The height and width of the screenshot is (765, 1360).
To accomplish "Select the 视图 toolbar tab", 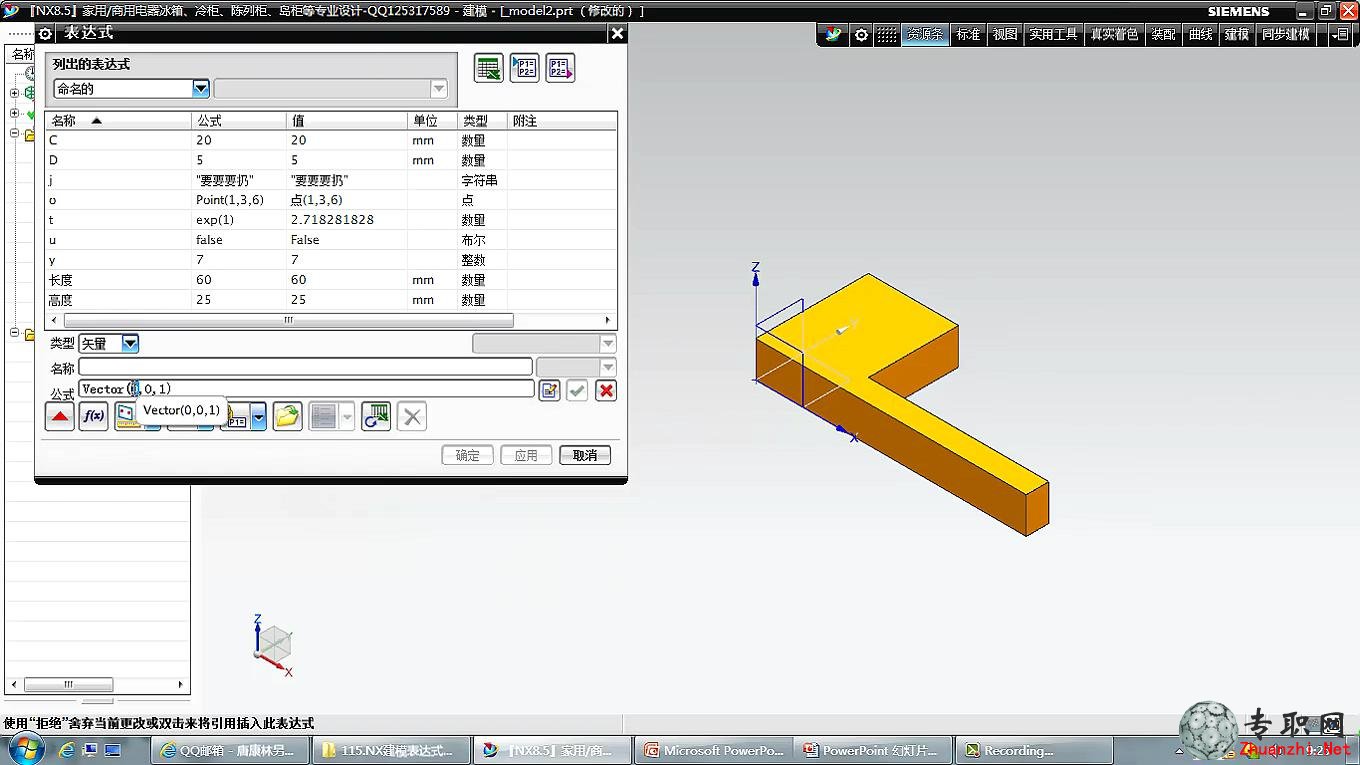I will click(1005, 34).
